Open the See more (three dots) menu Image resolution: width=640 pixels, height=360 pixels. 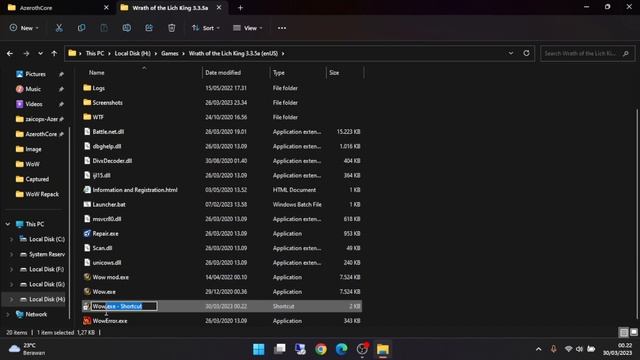pyautogui.click(x=282, y=28)
